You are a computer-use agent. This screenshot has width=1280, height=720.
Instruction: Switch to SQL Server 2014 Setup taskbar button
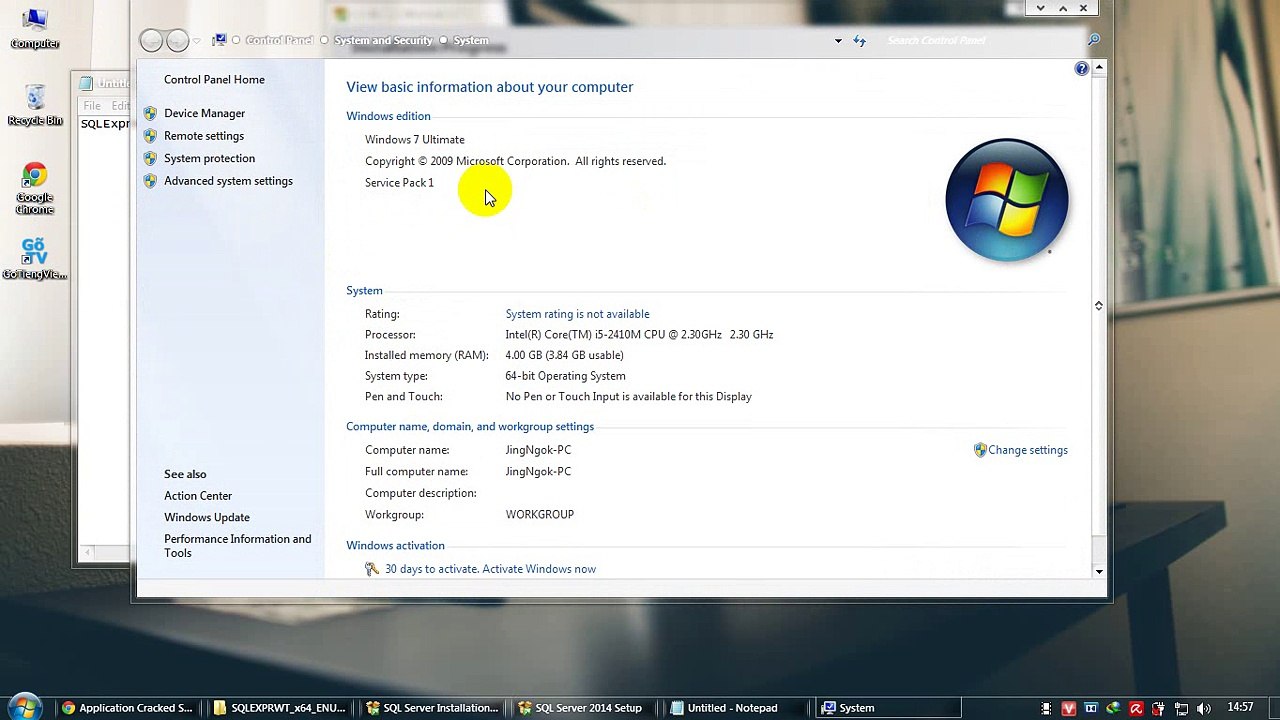pos(585,708)
